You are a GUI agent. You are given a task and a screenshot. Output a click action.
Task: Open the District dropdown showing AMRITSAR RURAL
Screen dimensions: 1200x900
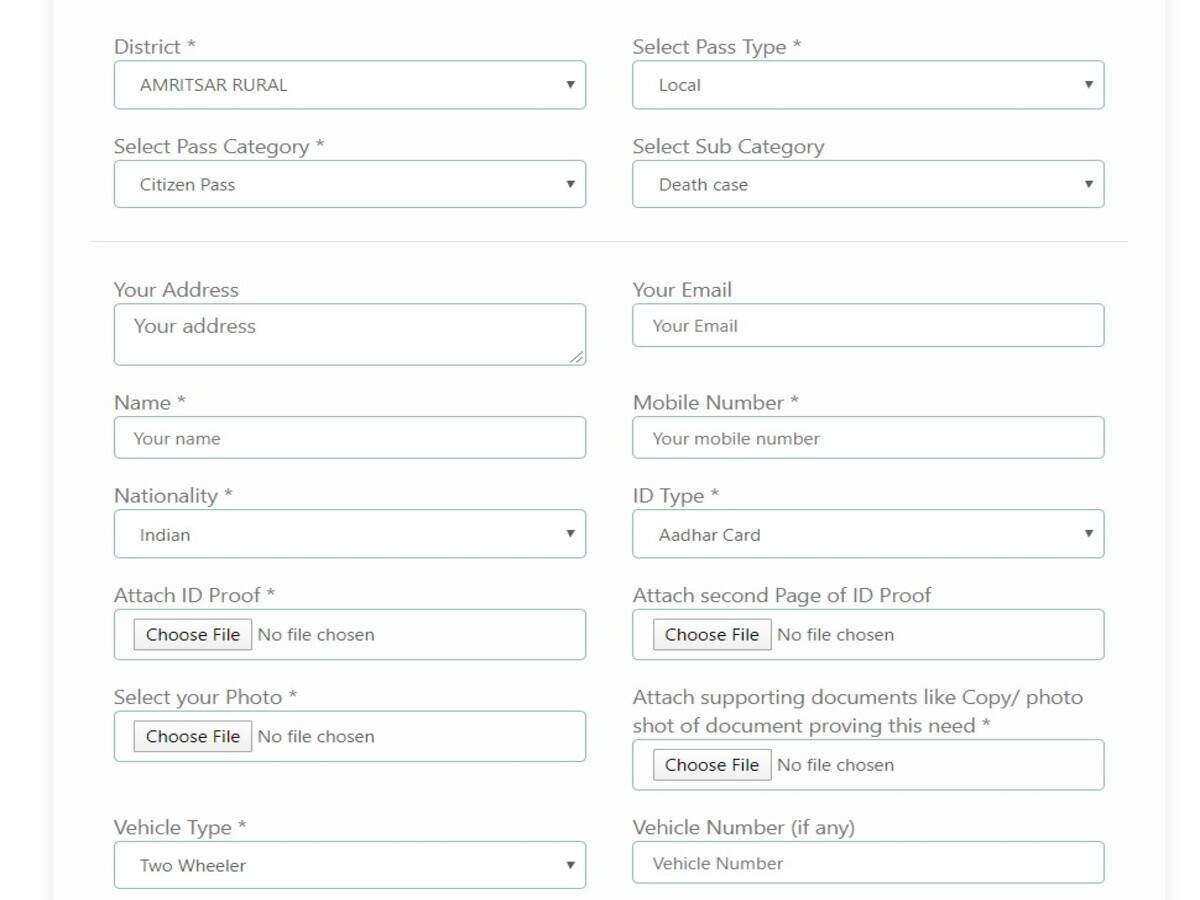[349, 85]
